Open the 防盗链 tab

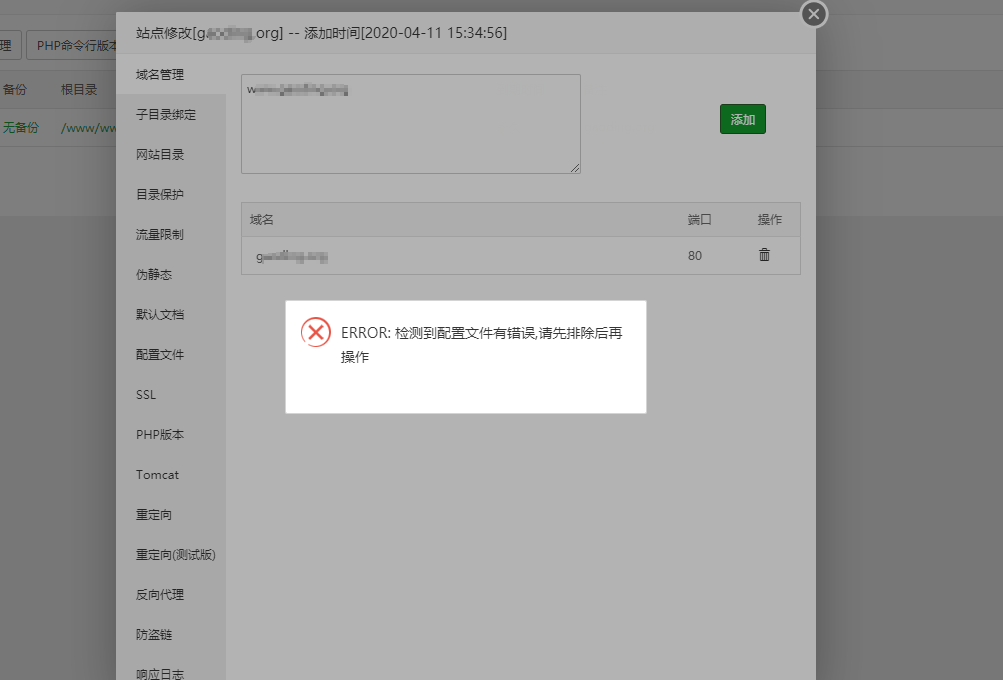154,635
